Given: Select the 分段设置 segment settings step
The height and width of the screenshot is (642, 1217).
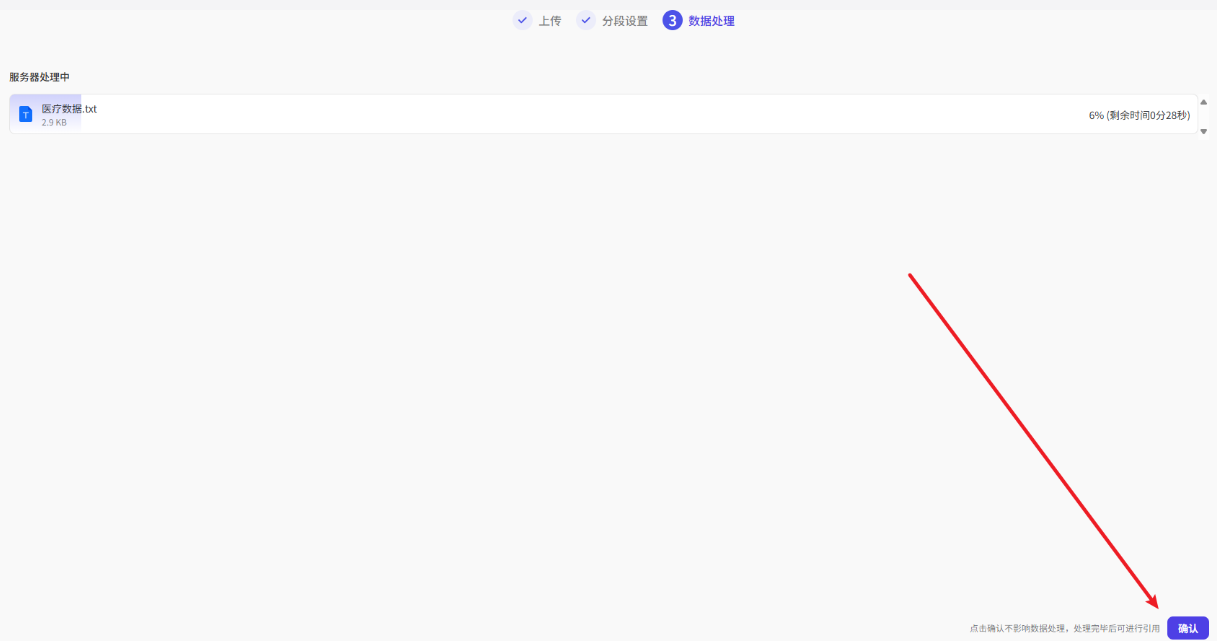Looking at the screenshot, I should [625, 21].
